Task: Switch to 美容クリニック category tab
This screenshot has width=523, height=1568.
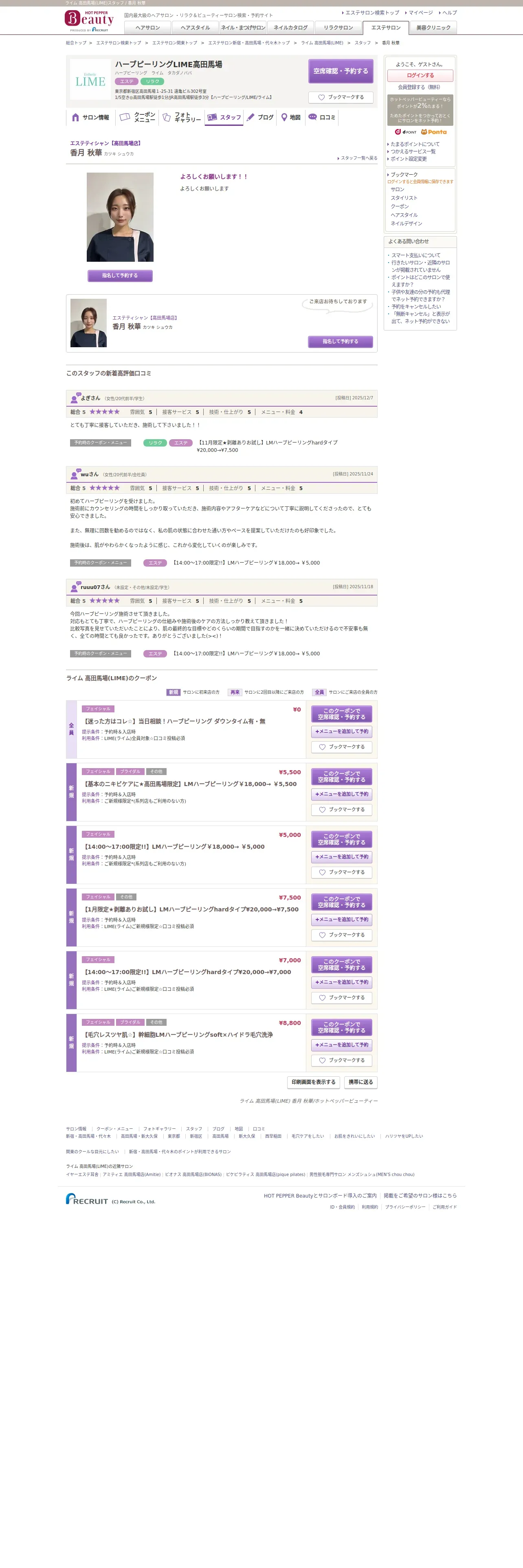Action: pos(433,27)
